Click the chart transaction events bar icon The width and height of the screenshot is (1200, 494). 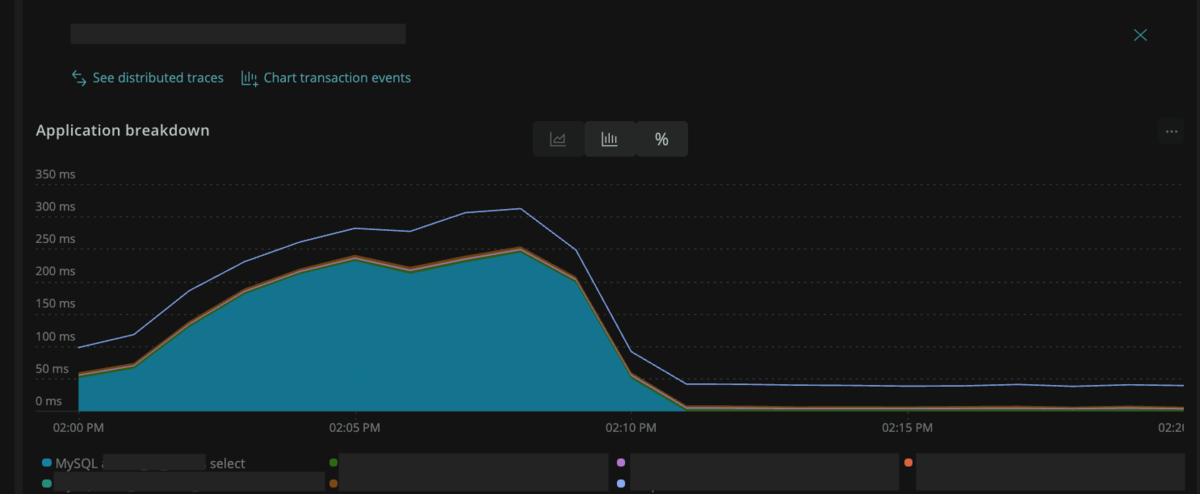[250, 78]
